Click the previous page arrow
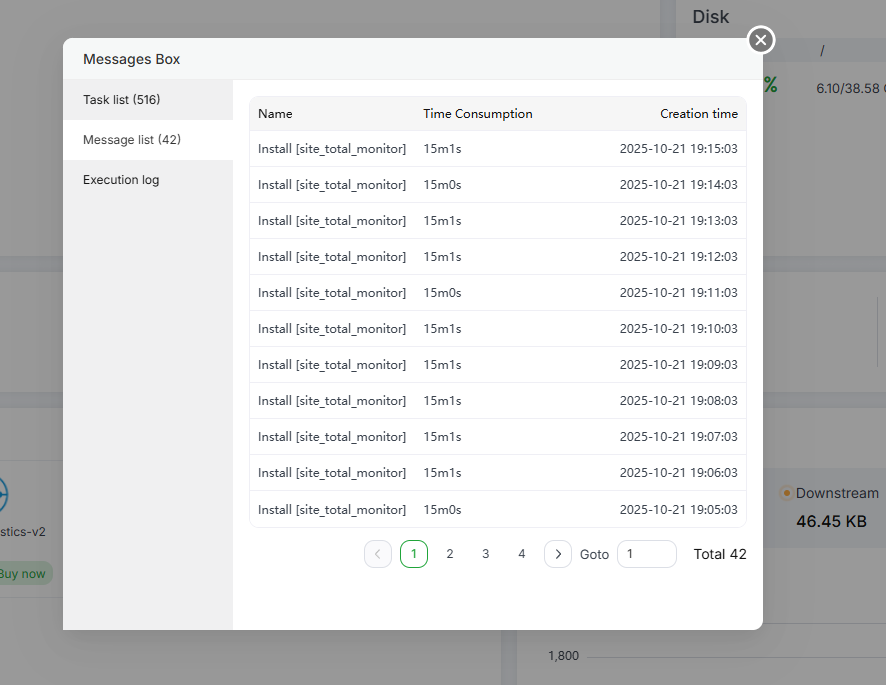The width and height of the screenshot is (886, 685). click(x=378, y=554)
